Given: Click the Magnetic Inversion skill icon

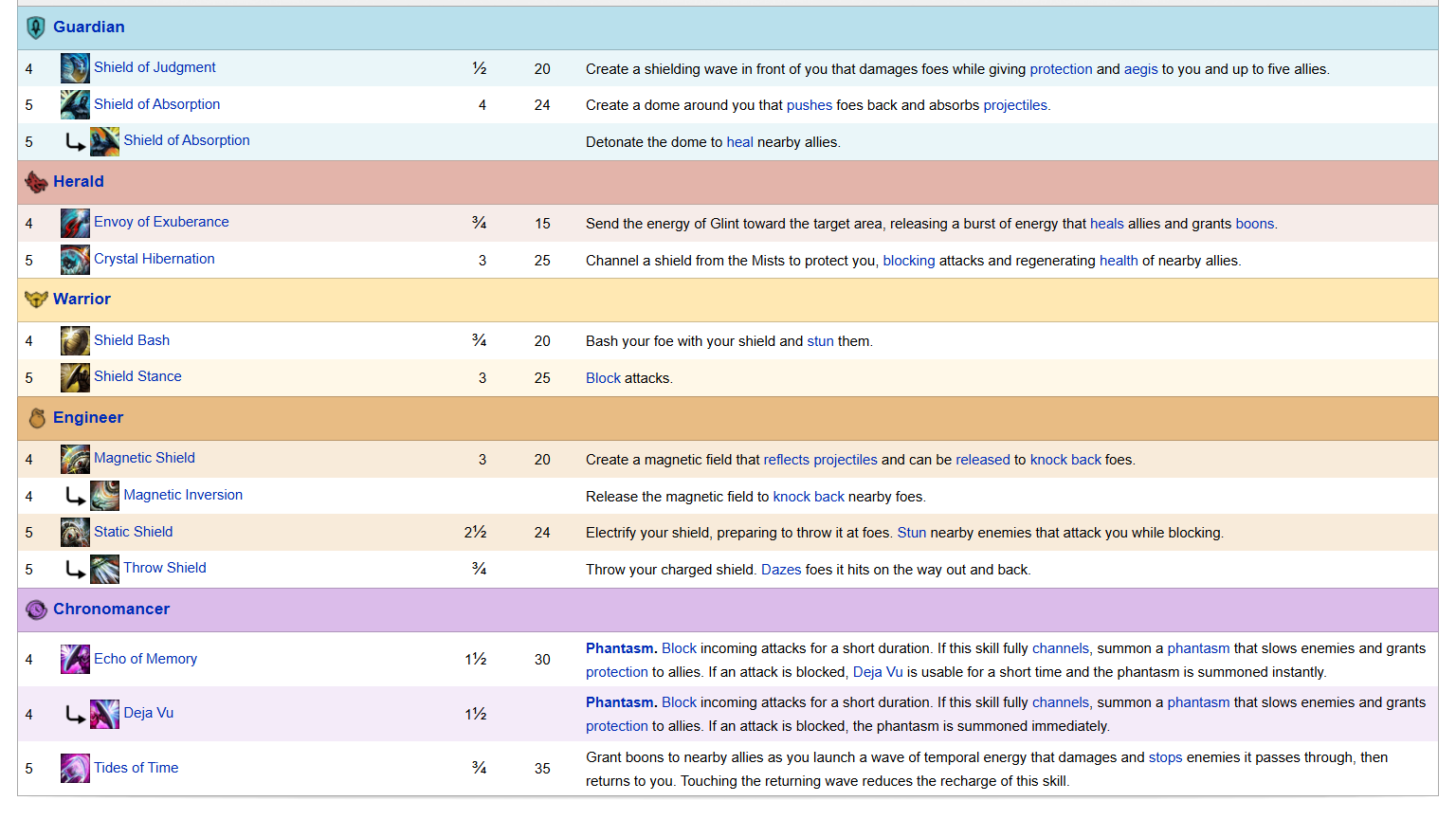Looking at the screenshot, I should pos(104,496).
